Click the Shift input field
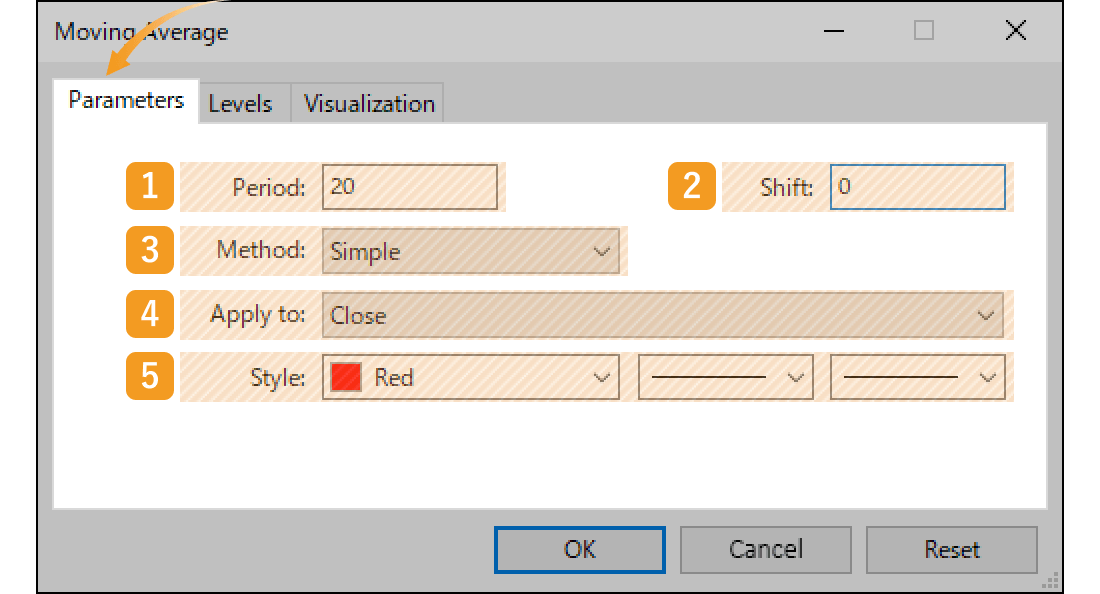The width and height of the screenshot is (1100, 594). point(918,187)
